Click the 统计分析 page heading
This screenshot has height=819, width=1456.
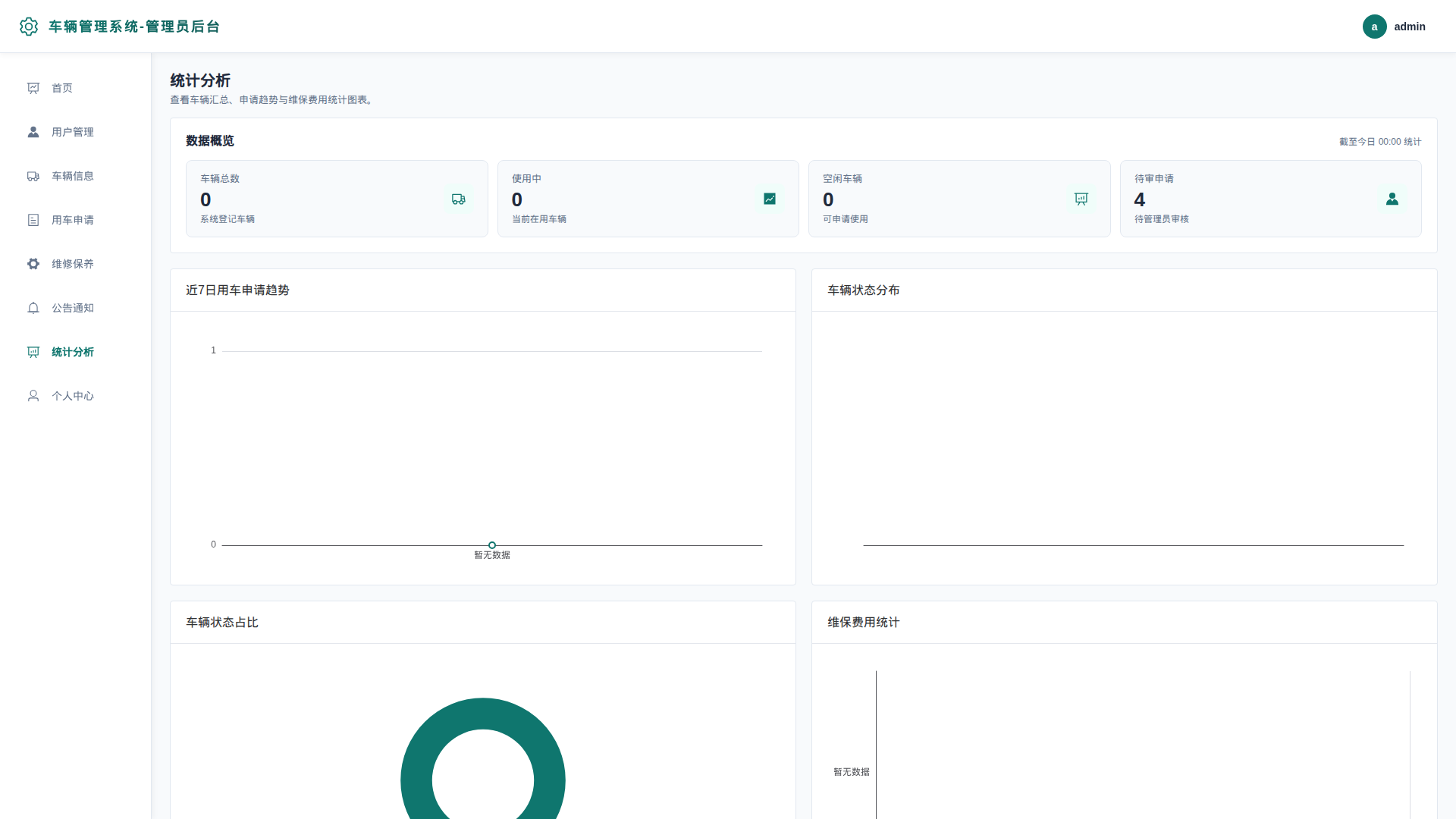coord(200,80)
